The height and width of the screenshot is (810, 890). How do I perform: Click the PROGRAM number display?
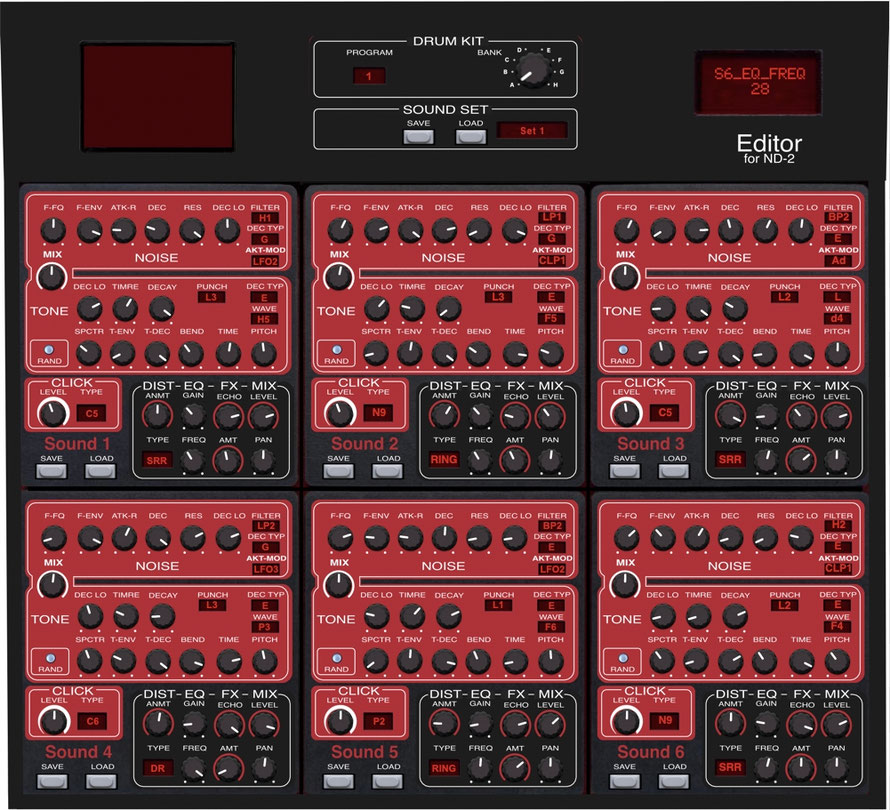(x=369, y=75)
